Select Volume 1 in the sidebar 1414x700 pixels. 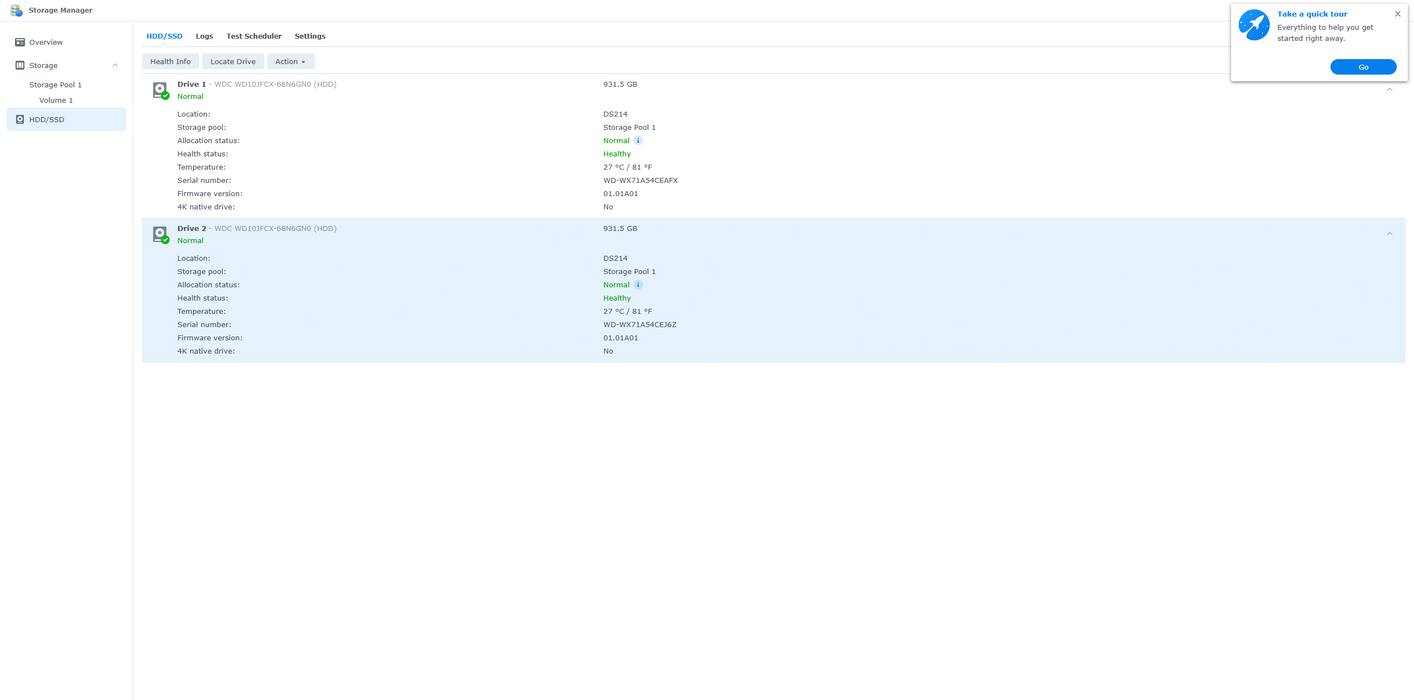pos(56,100)
